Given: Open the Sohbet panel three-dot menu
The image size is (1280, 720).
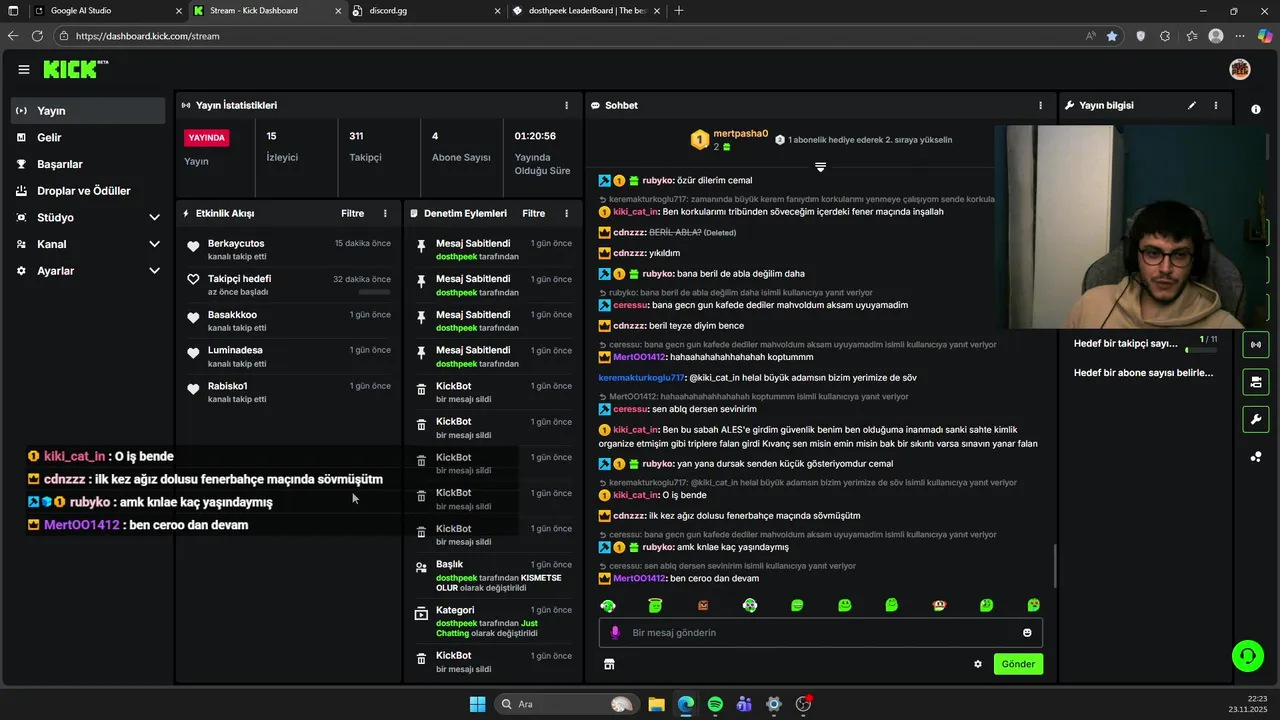Looking at the screenshot, I should point(1040,105).
